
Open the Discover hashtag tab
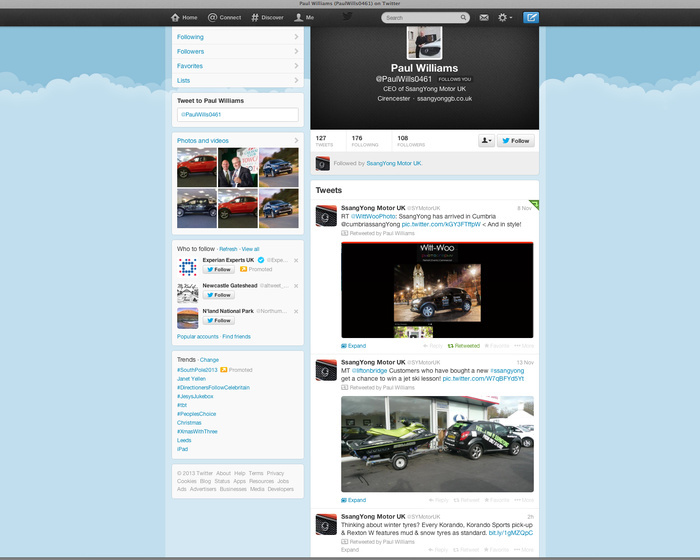coord(267,17)
